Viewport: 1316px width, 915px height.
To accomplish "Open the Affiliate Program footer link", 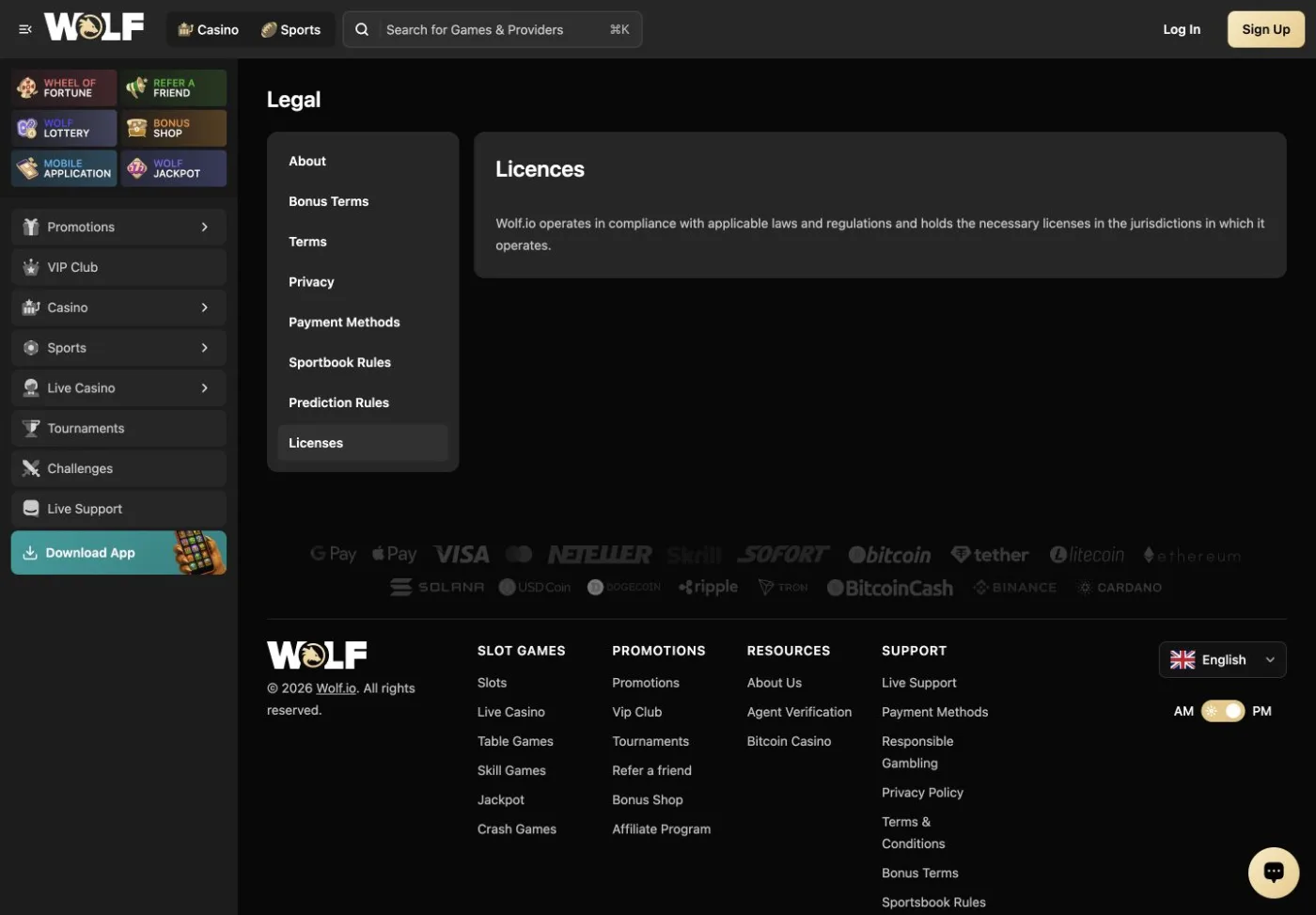I will (662, 829).
